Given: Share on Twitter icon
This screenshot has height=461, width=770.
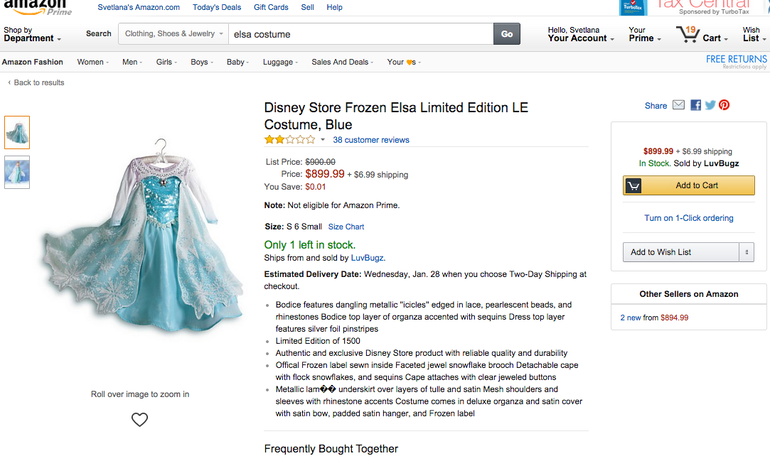Looking at the screenshot, I should click(x=709, y=105).
